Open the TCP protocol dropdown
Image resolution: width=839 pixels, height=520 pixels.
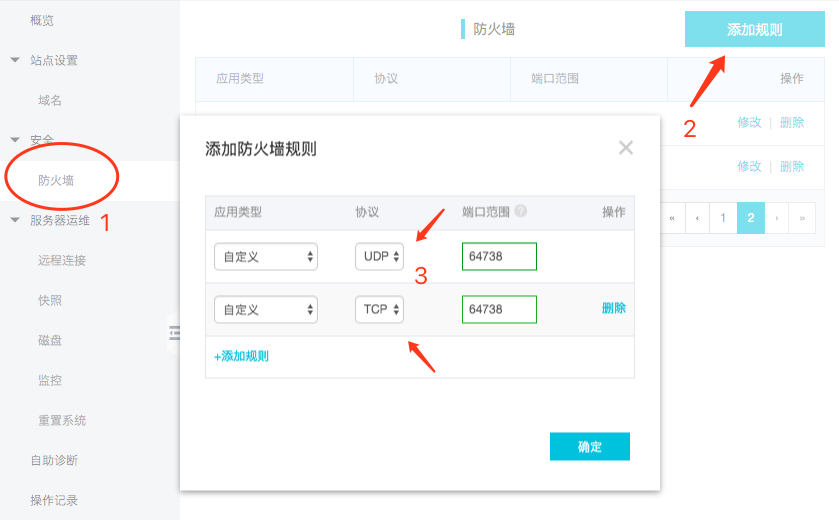[379, 309]
